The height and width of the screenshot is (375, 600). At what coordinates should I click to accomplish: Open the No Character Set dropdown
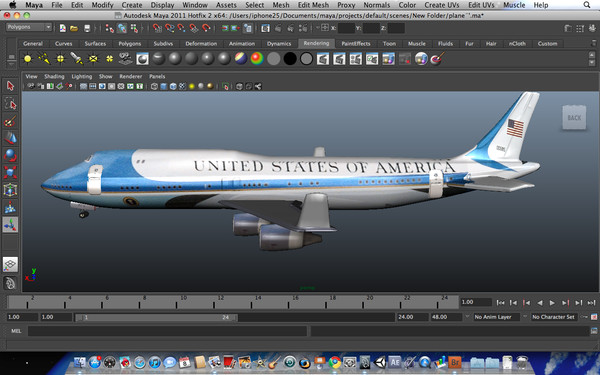tap(553, 317)
